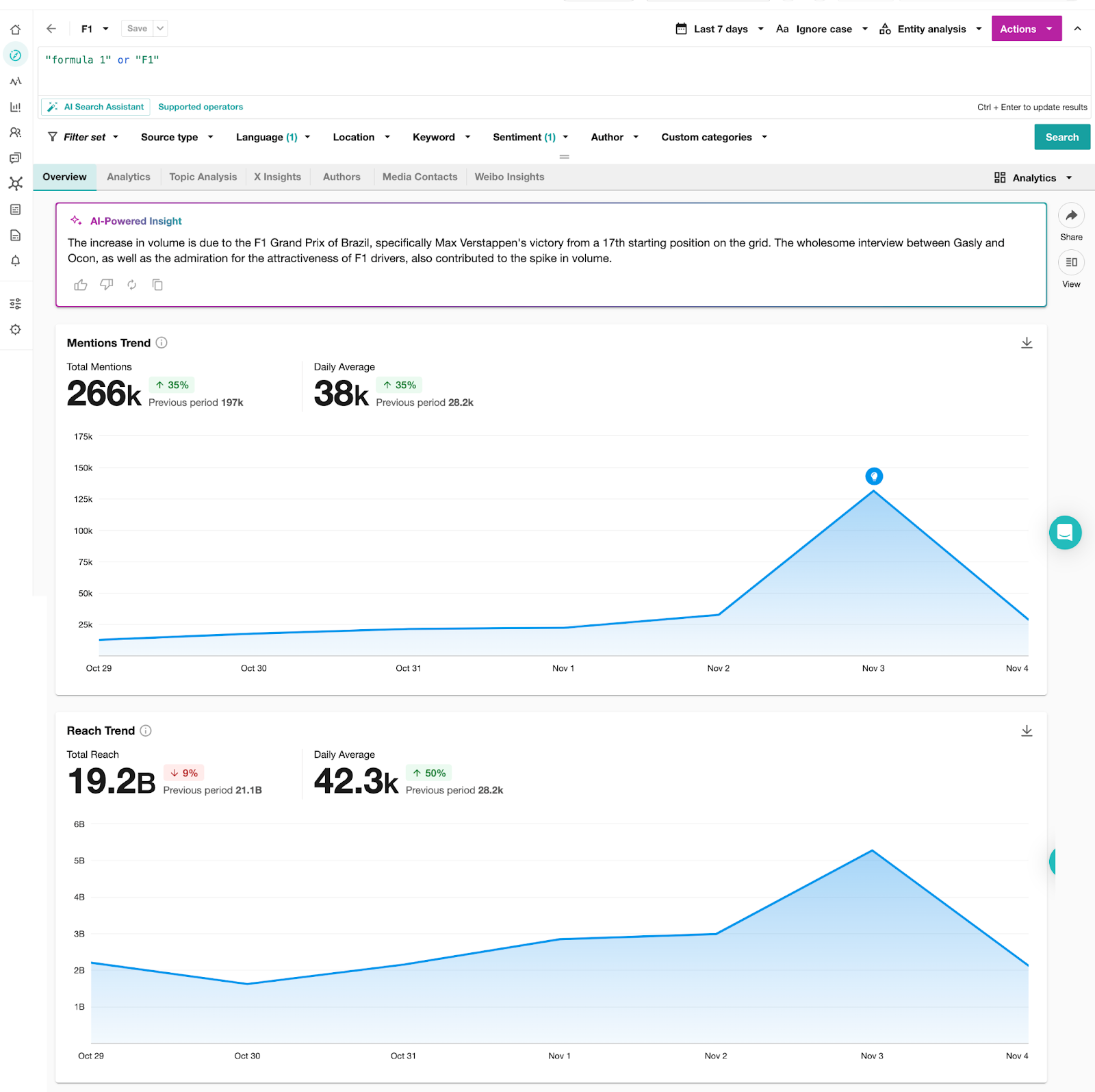Viewport: 1095px width, 1092px height.
Task: Click the View layout icon
Action: click(x=1071, y=263)
